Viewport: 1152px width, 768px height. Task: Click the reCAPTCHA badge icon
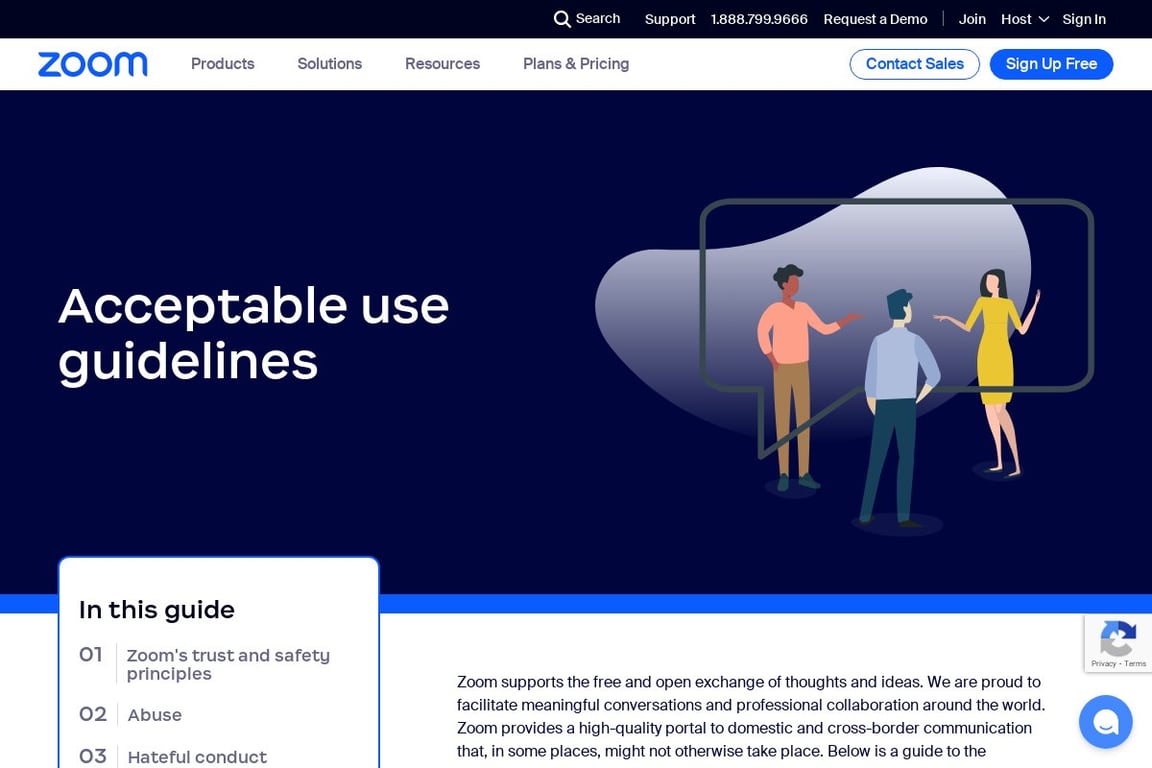pos(1117,638)
